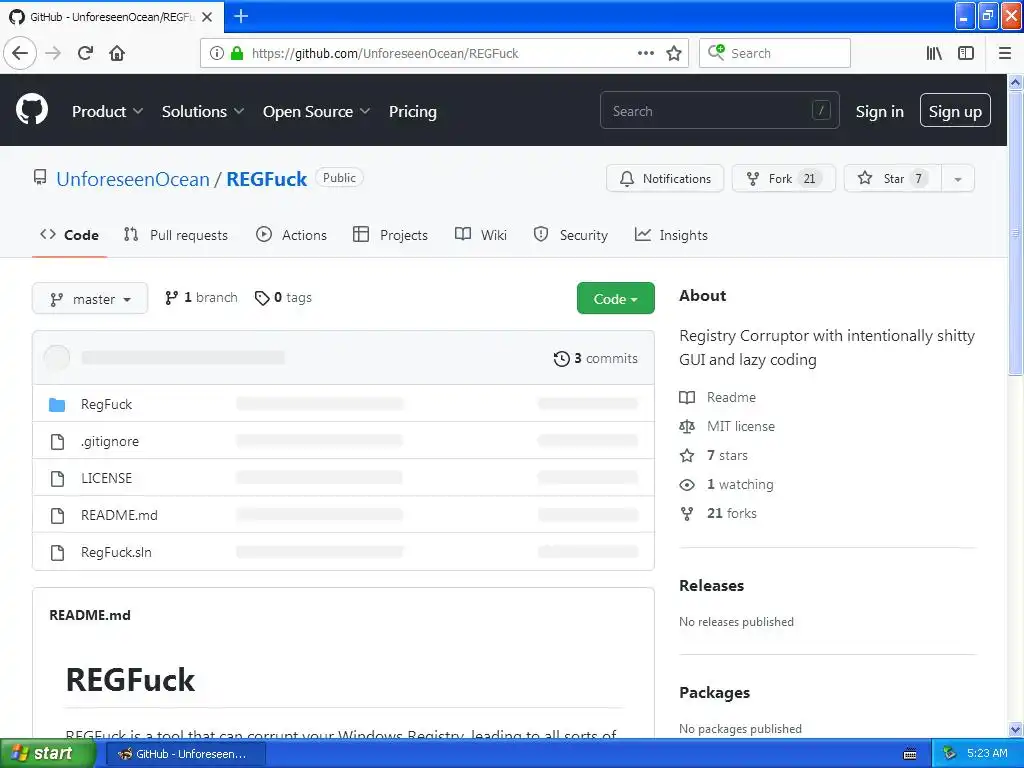This screenshot has width=1024, height=768.
Task: Open the LICENSE file
Action: tap(106, 478)
